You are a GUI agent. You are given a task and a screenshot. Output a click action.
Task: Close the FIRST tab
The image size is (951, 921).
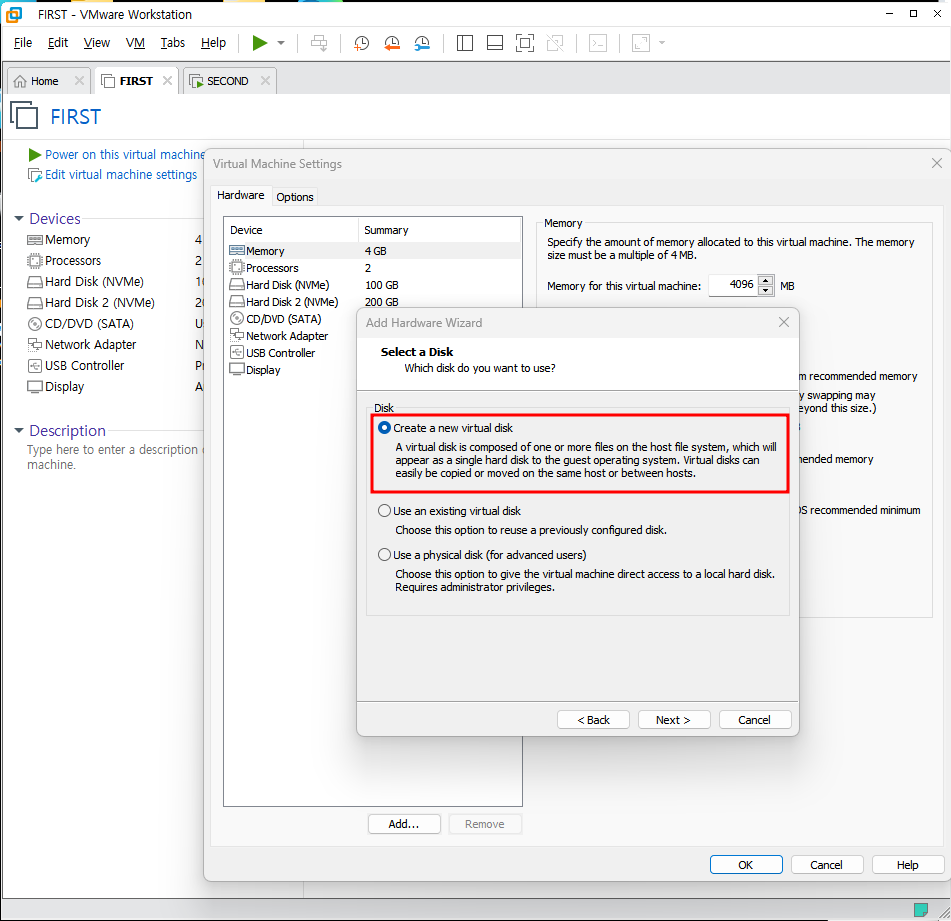tap(167, 81)
